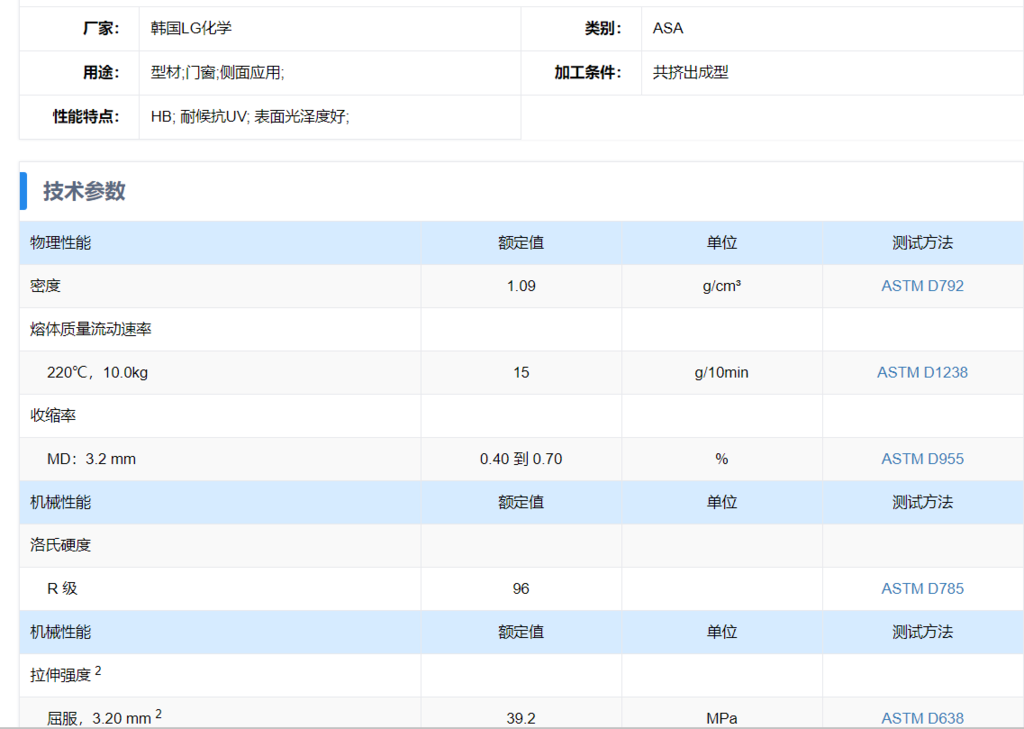Click the 洛氏硬度 row label
This screenshot has width=1024, height=729.
(x=60, y=546)
